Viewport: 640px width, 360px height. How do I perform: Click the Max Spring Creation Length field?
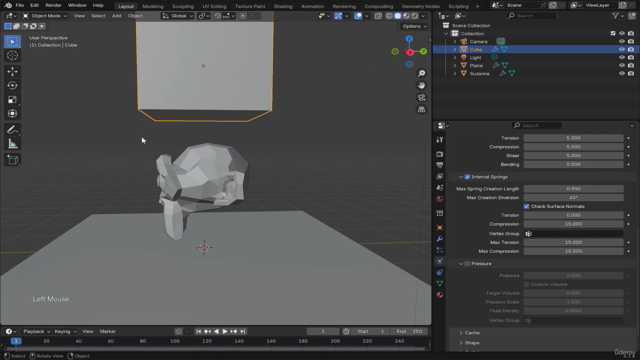(573, 189)
